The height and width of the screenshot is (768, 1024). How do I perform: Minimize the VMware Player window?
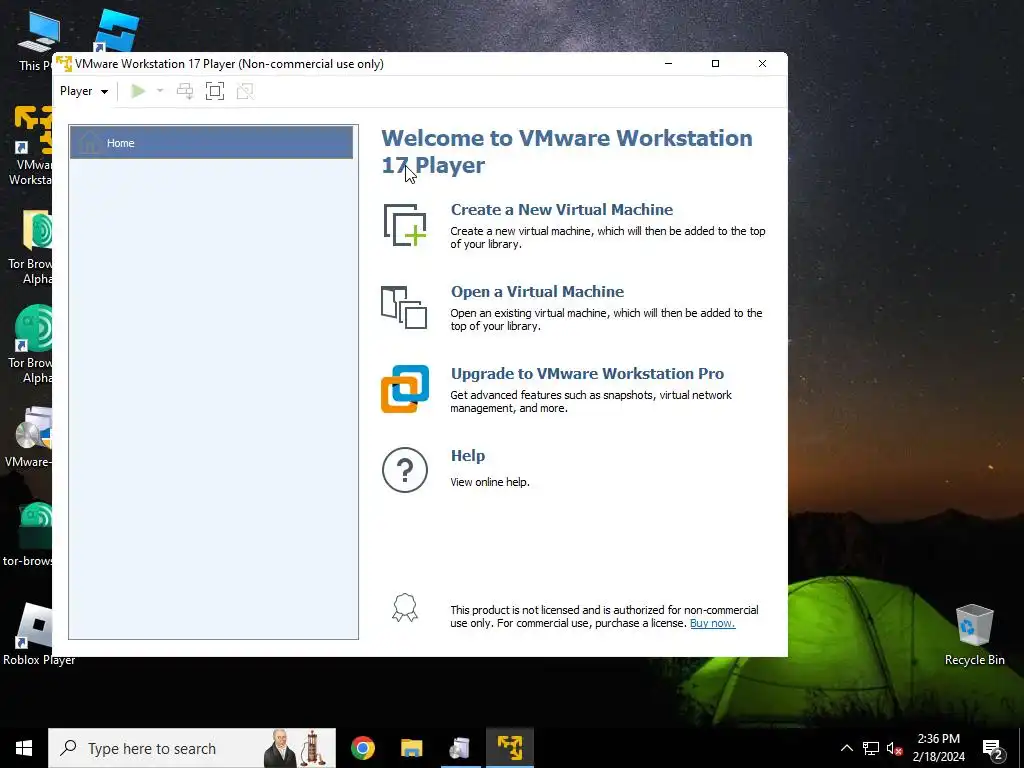pyautogui.click(x=668, y=63)
